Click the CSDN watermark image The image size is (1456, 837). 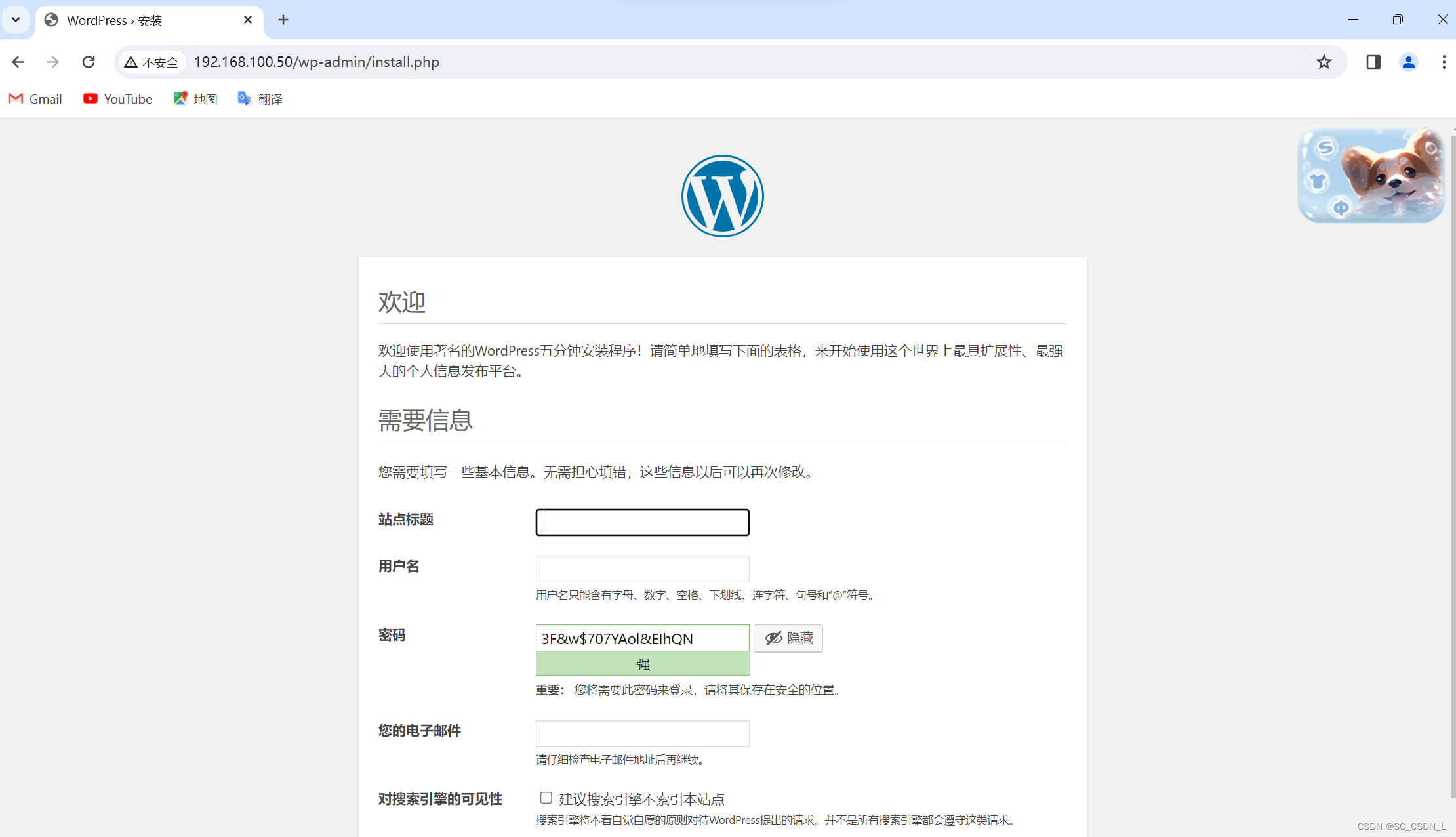pyautogui.click(x=1370, y=175)
